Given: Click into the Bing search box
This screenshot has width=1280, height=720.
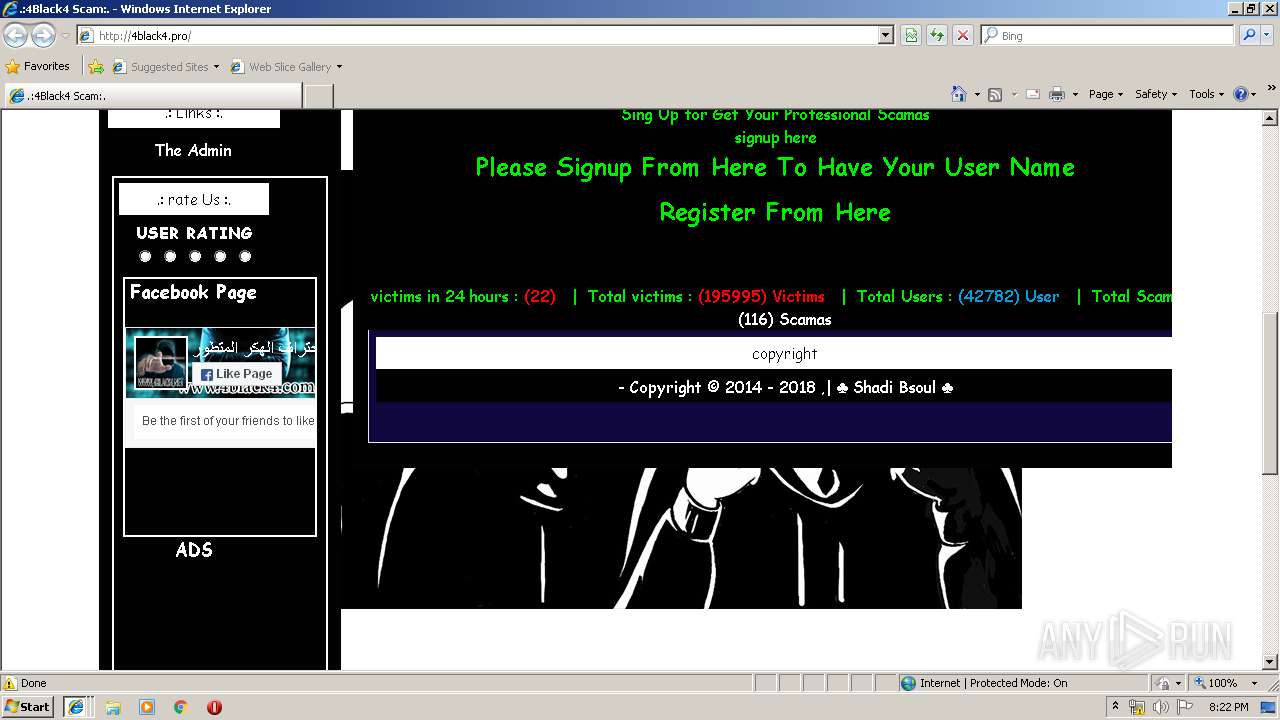Looking at the screenshot, I should [x=1108, y=35].
